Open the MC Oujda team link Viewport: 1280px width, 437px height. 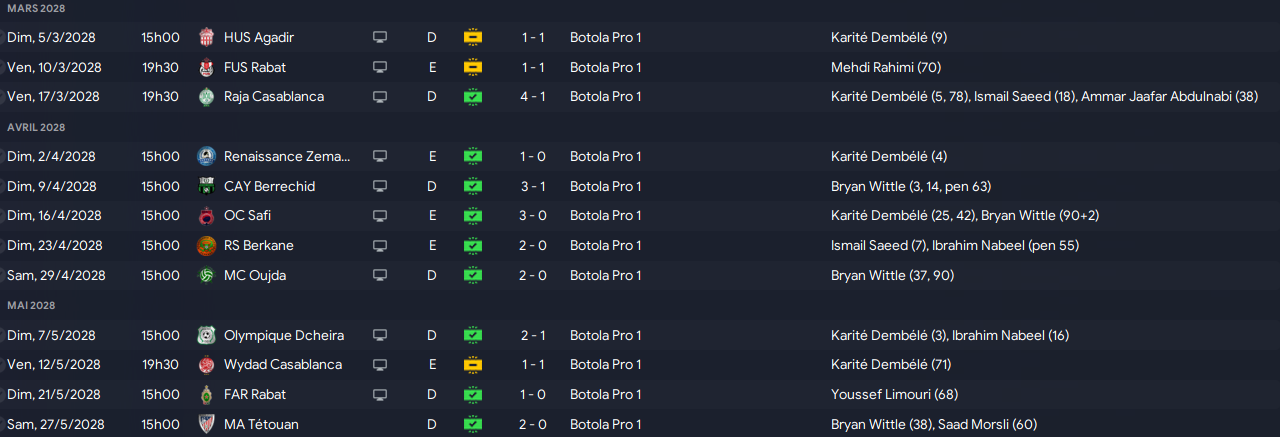tap(255, 275)
